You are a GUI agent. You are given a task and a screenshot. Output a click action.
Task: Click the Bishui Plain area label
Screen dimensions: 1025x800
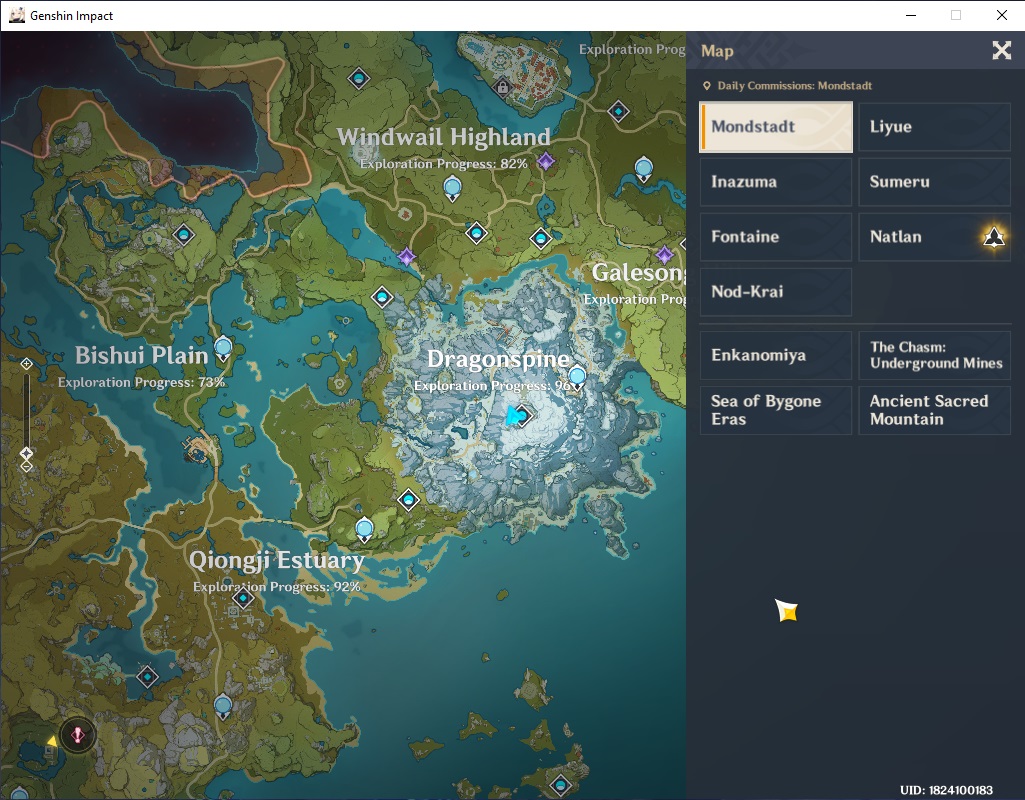click(x=141, y=356)
